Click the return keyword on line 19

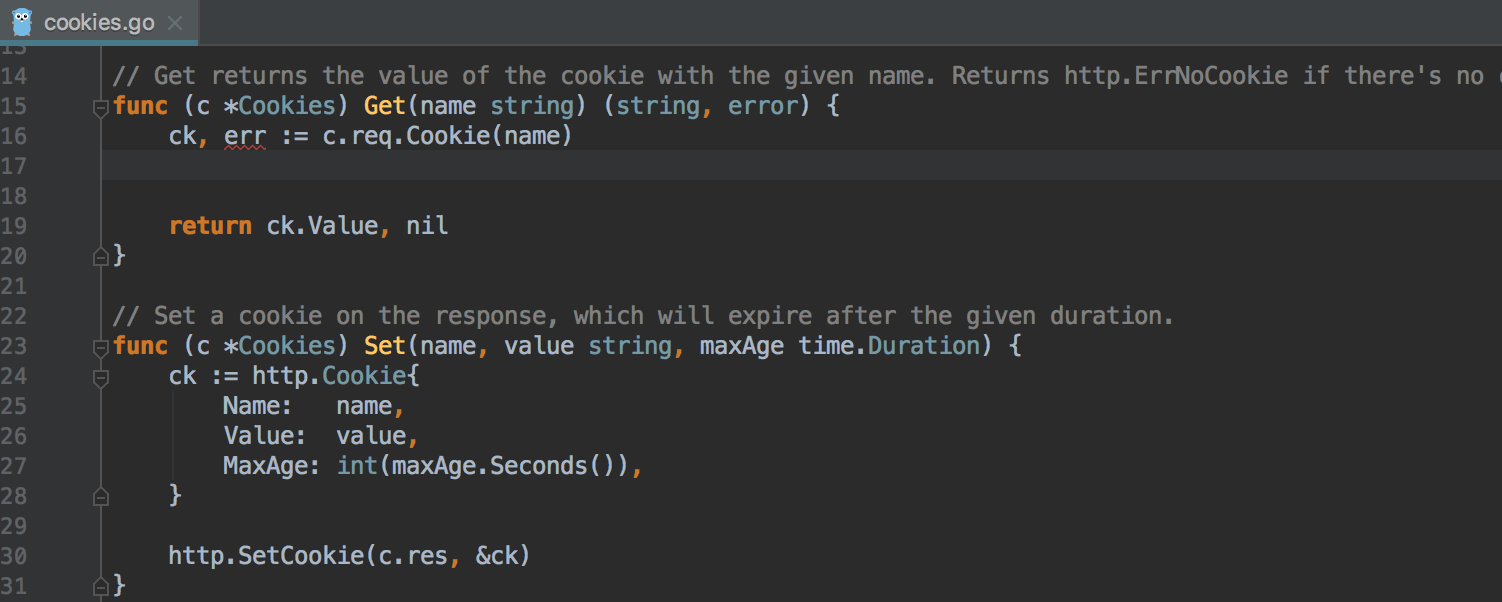tap(210, 226)
